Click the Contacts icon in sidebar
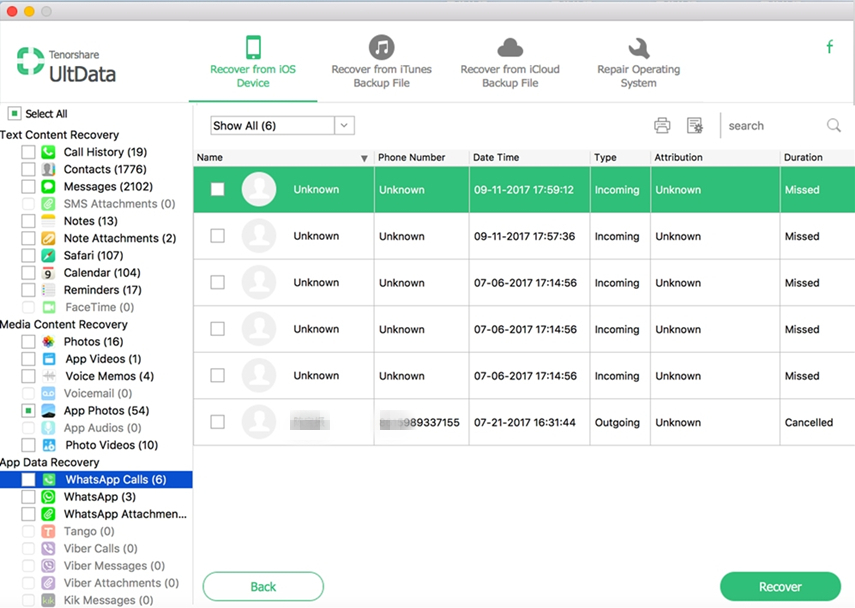Image resolution: width=855 pixels, height=608 pixels. 49,170
